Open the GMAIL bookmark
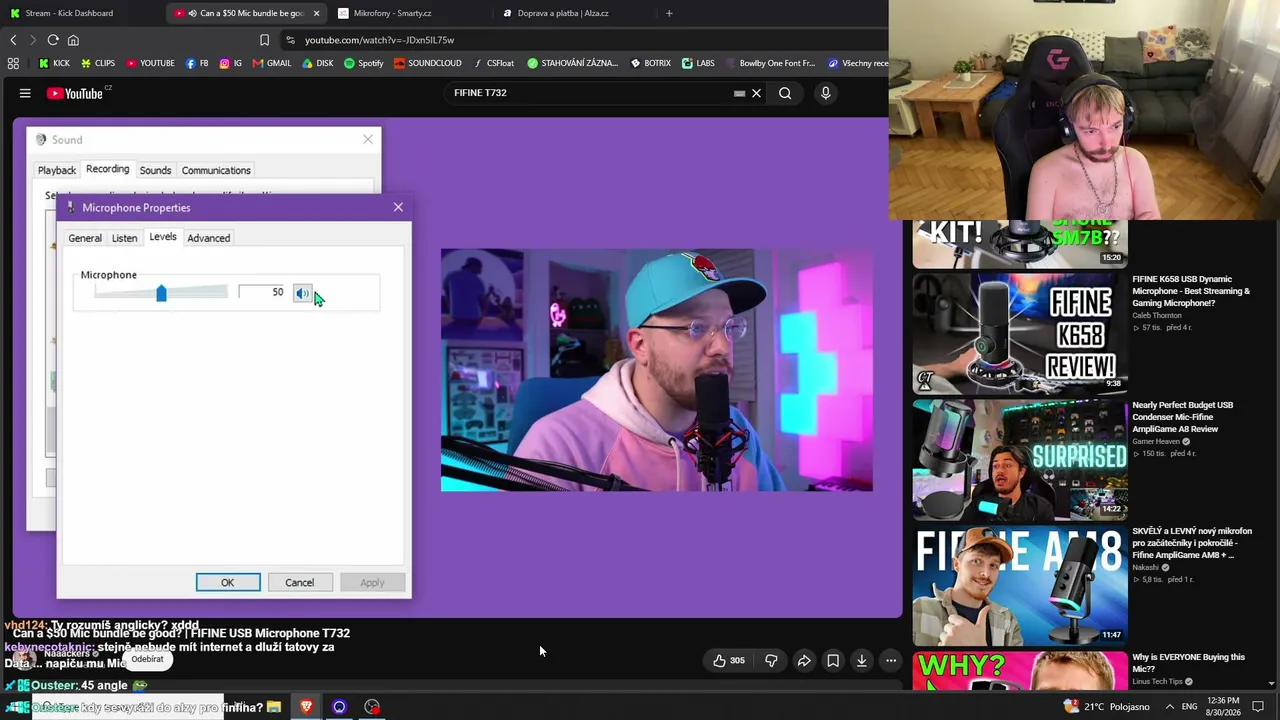Image resolution: width=1280 pixels, height=720 pixels. point(272,63)
